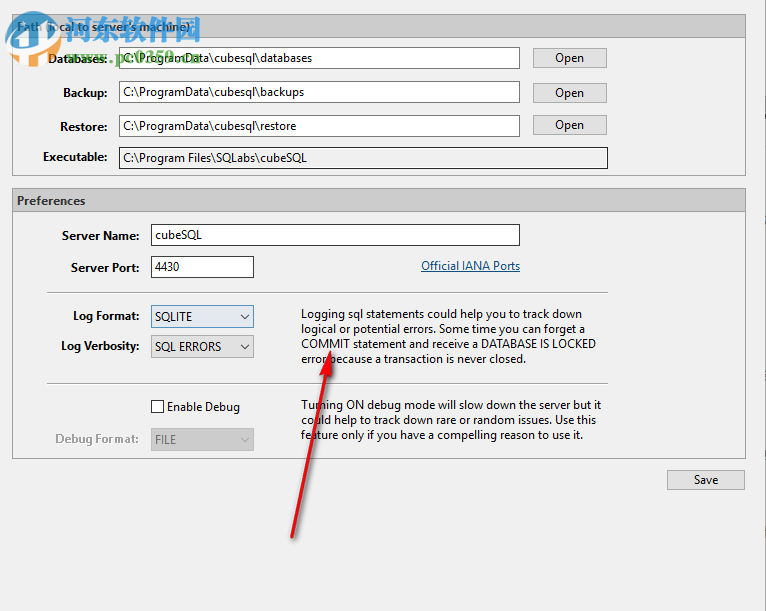766x611 pixels.
Task: Open the disabled Debug Format dropdown
Action: pos(202,440)
